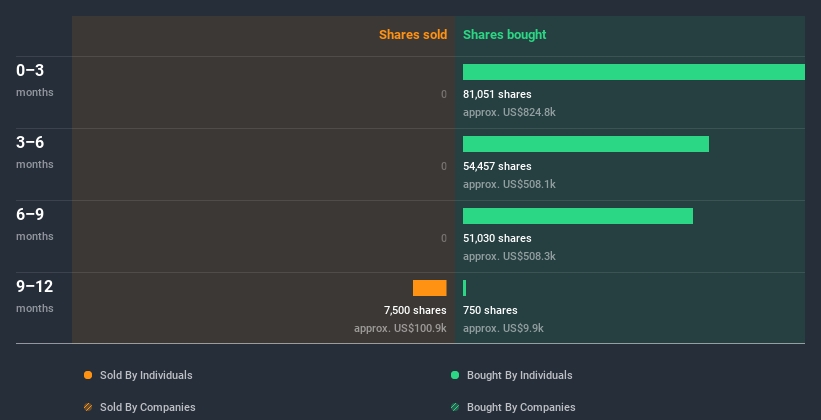This screenshot has width=821, height=420.
Task: Click the Bought By Companies legend label
Action: pos(521,407)
